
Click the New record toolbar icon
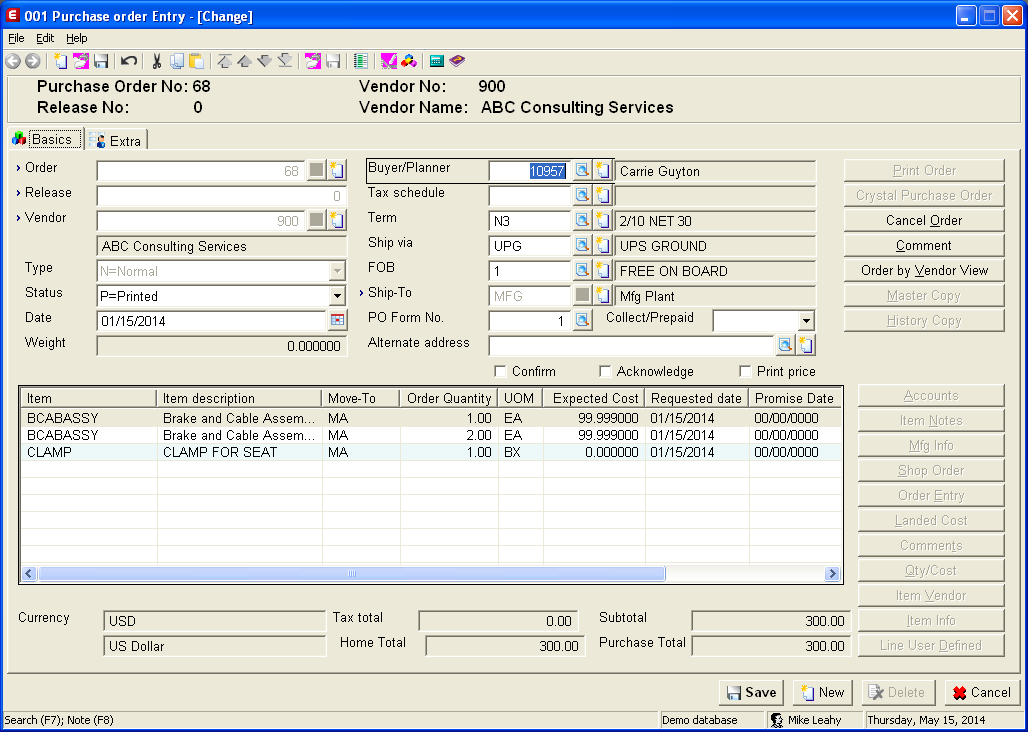[61, 62]
